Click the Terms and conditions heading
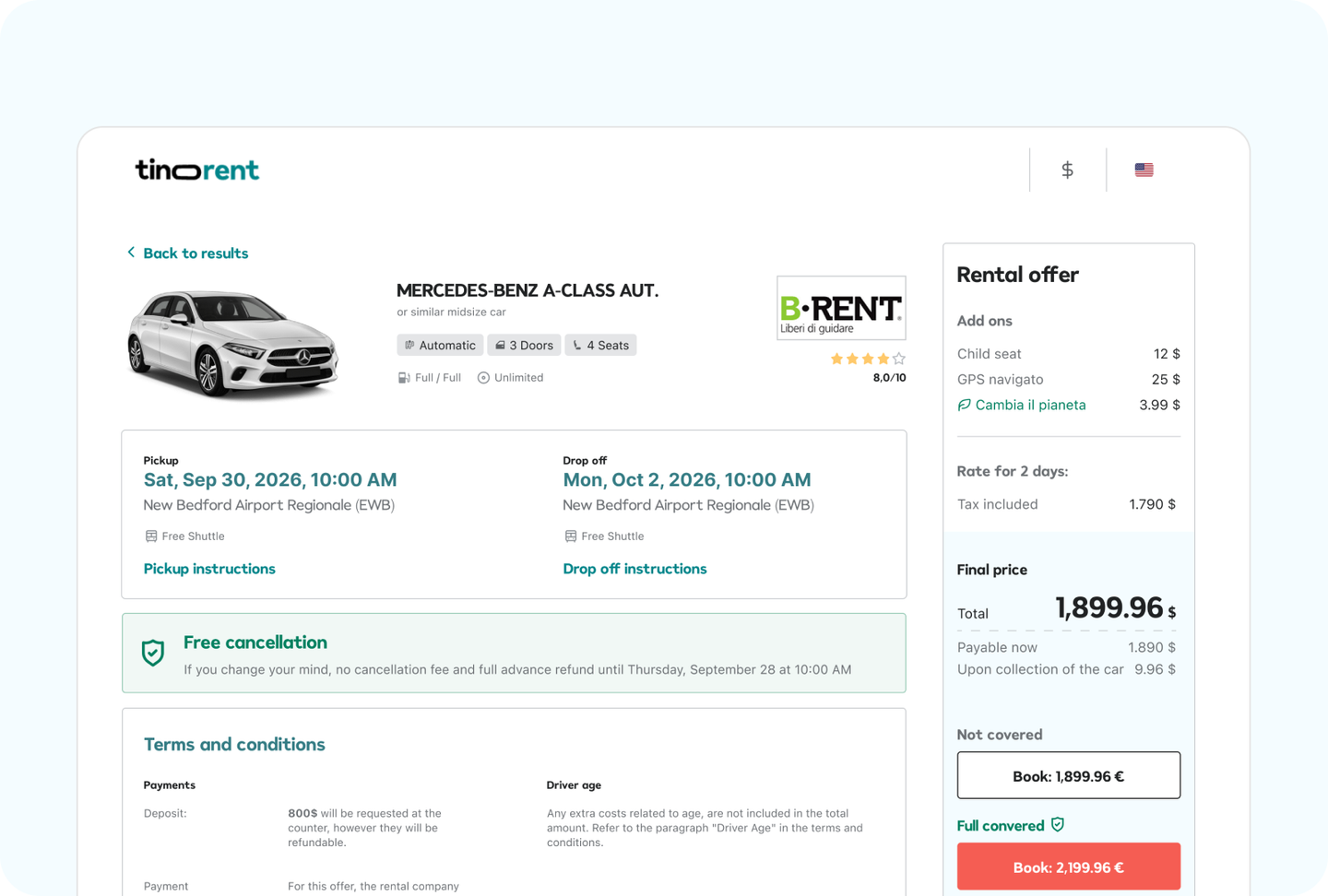1328x896 pixels. 234,744
